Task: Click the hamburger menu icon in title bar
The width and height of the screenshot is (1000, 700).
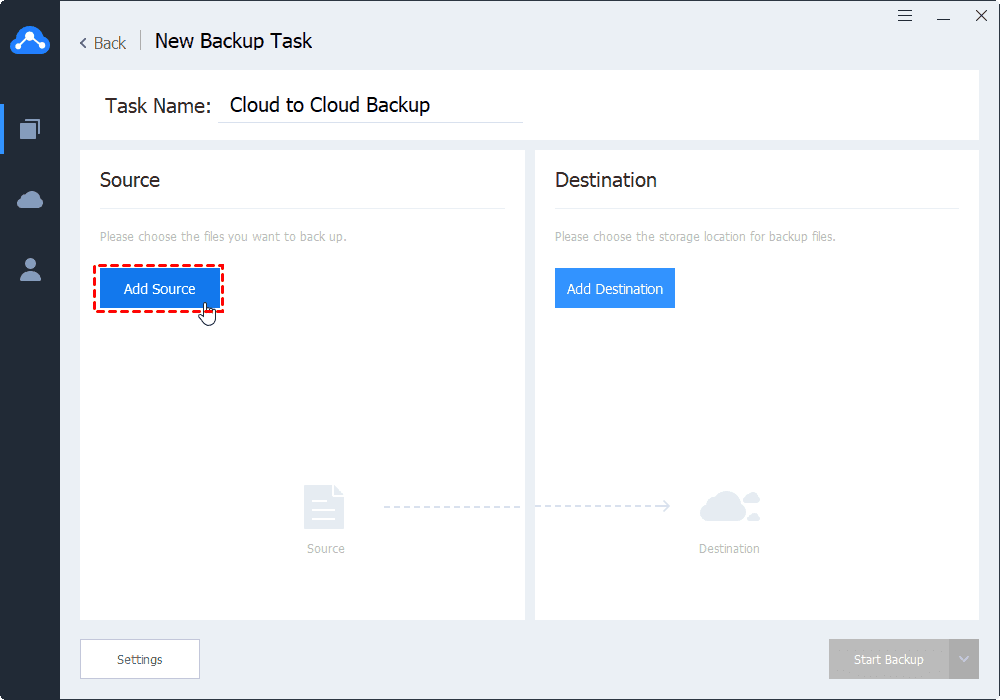Action: coord(905,16)
